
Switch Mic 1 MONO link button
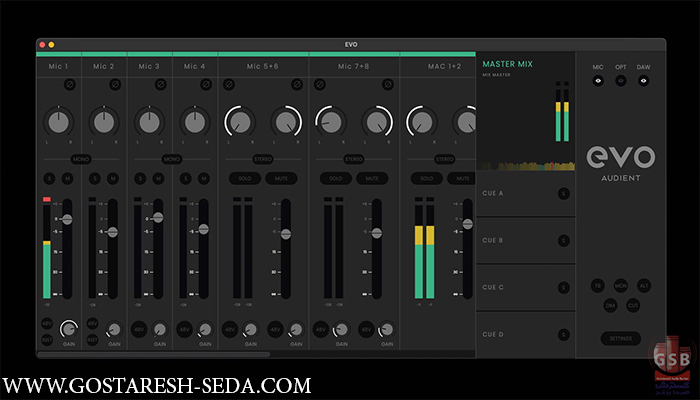(81, 158)
